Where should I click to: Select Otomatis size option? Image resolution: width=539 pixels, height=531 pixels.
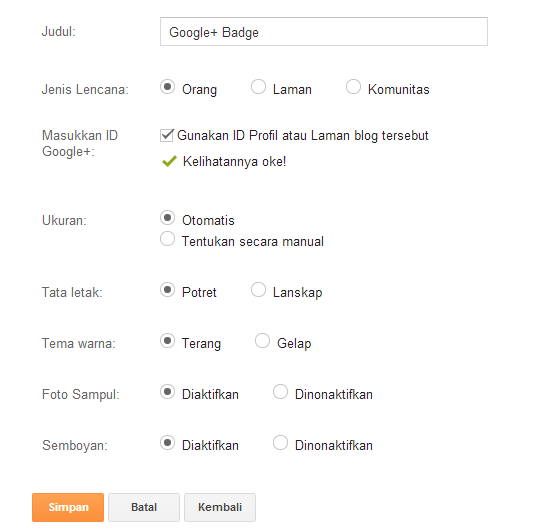tap(167, 218)
